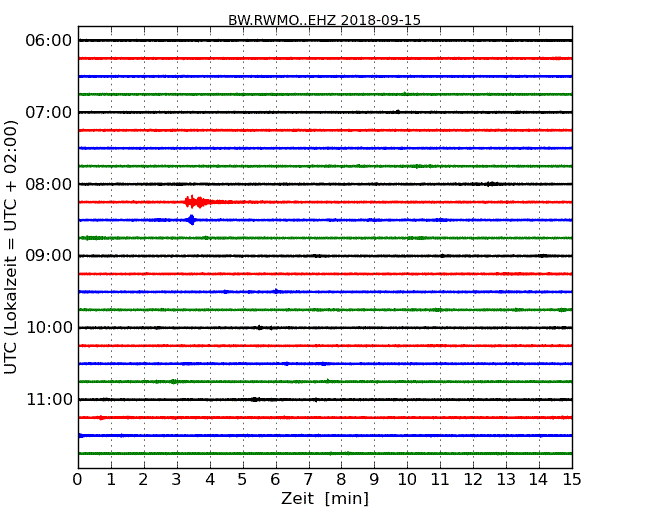Select the 10:00 time tick label
This screenshot has width=650, height=520.
click(x=49, y=328)
